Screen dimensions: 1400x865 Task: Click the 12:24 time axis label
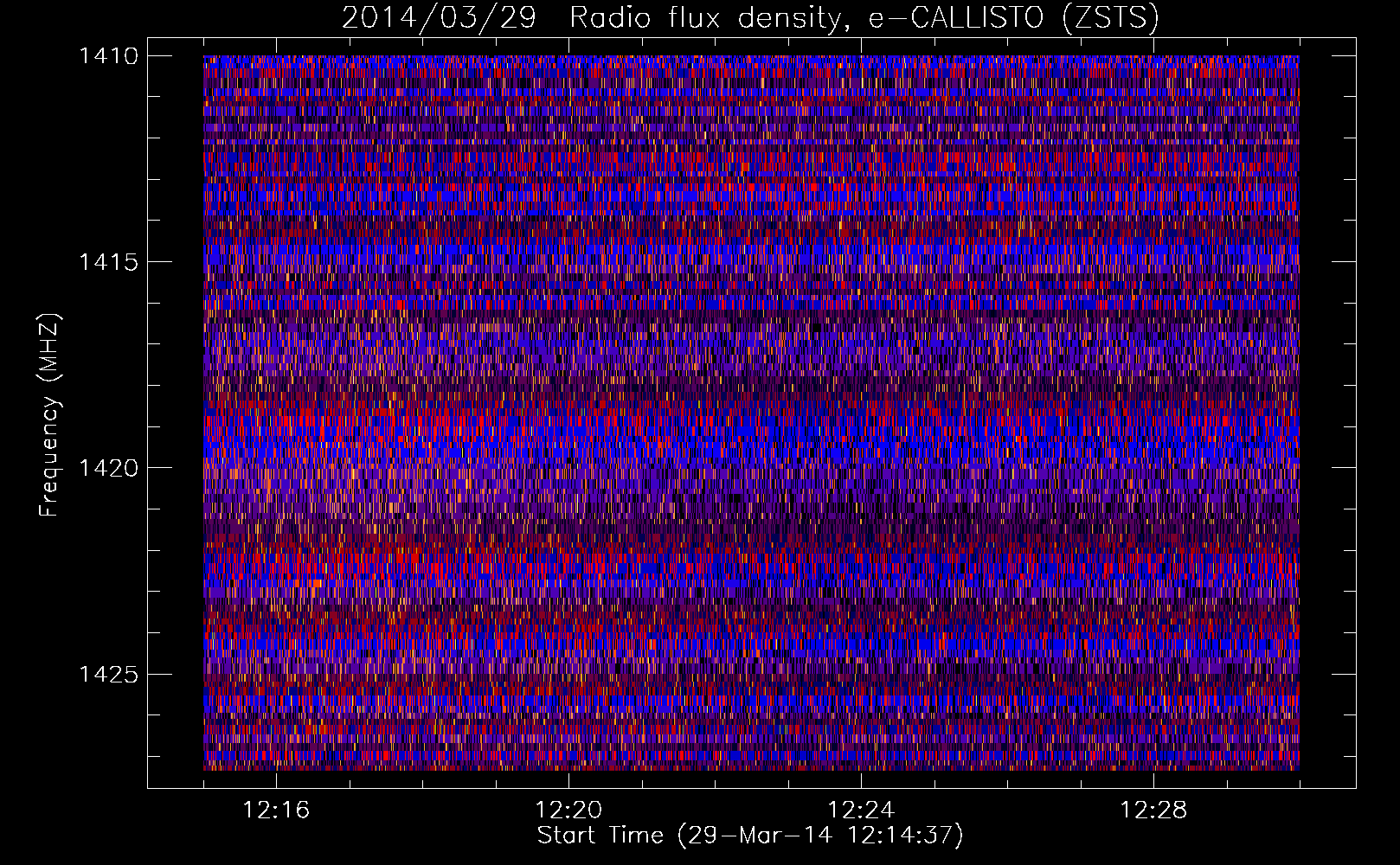tap(861, 810)
